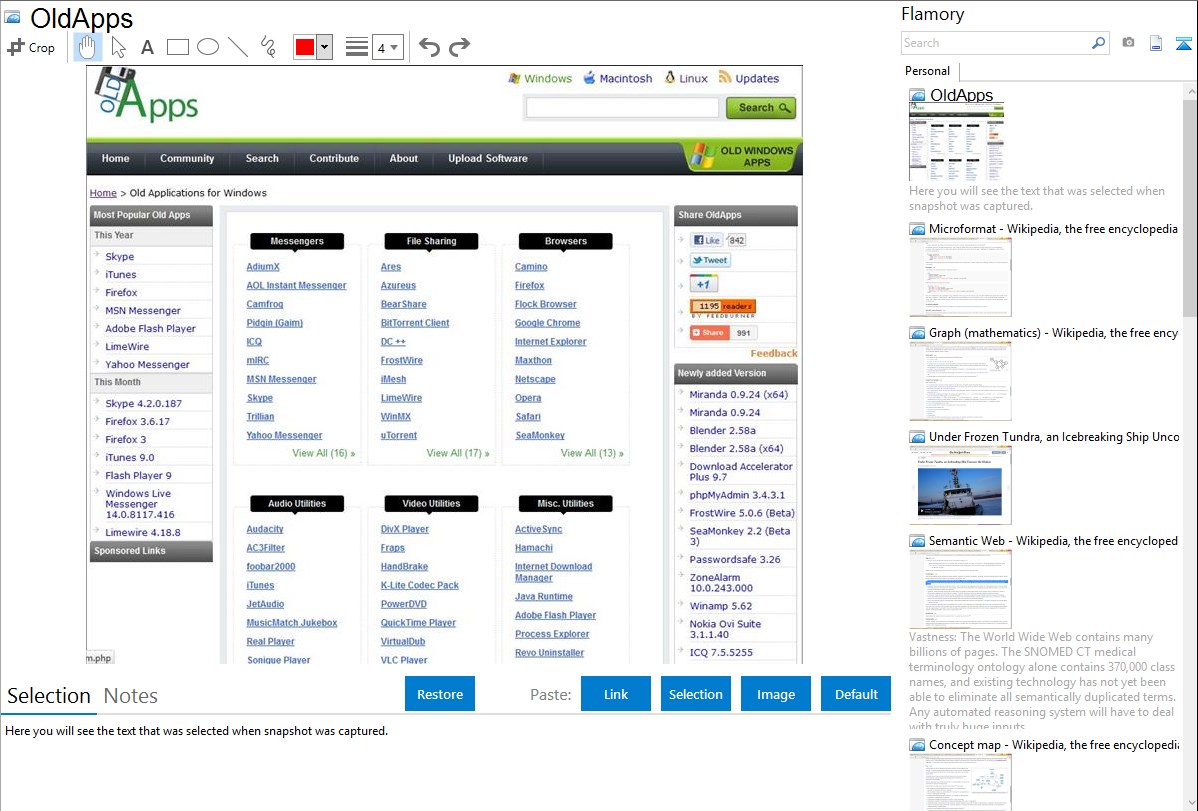1198x811 pixels.
Task: Open Miranda 0.9.24 (x64) entry
Action: (x=738, y=394)
